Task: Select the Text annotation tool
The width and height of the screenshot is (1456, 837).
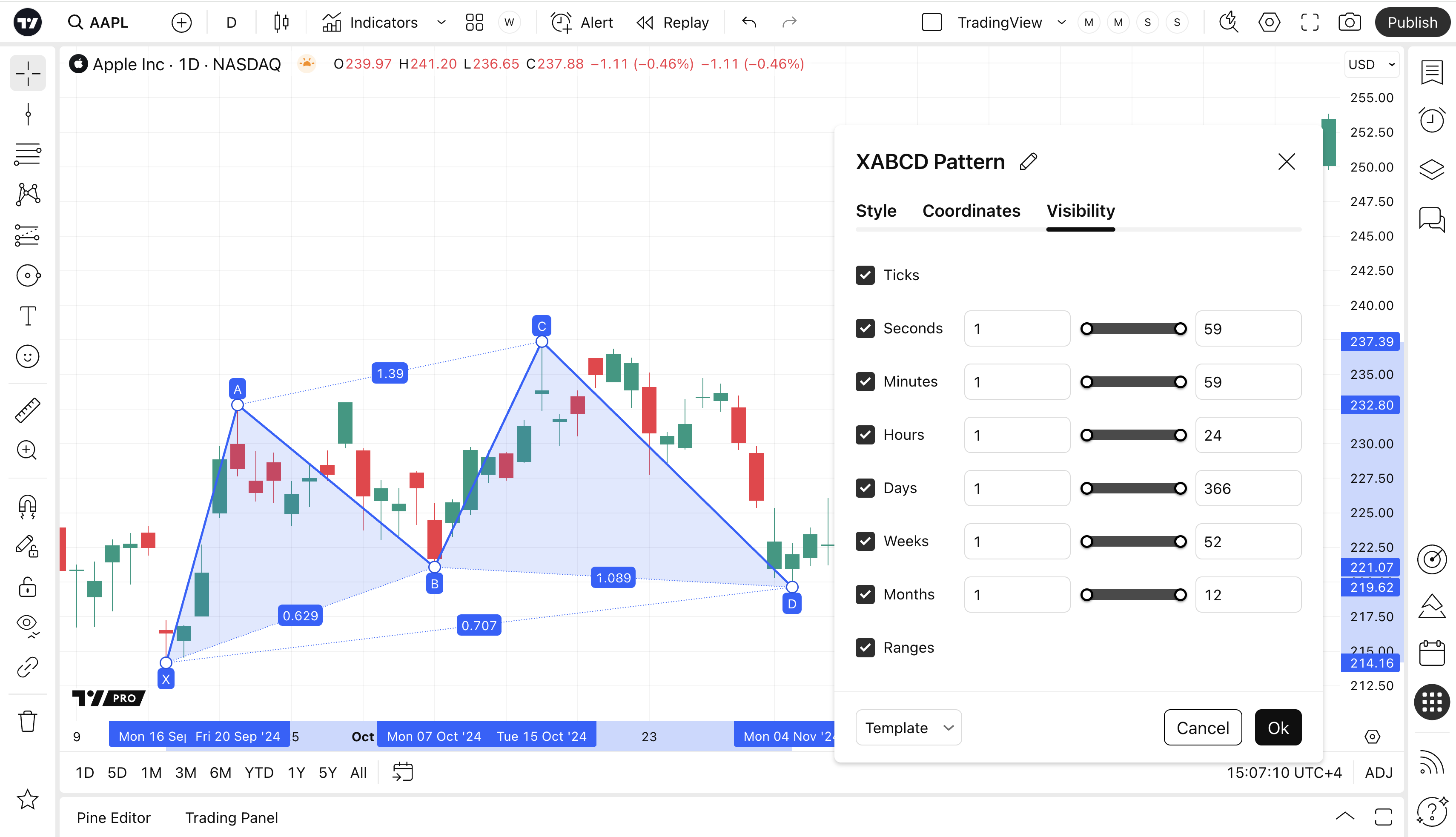Action: pyautogui.click(x=28, y=315)
